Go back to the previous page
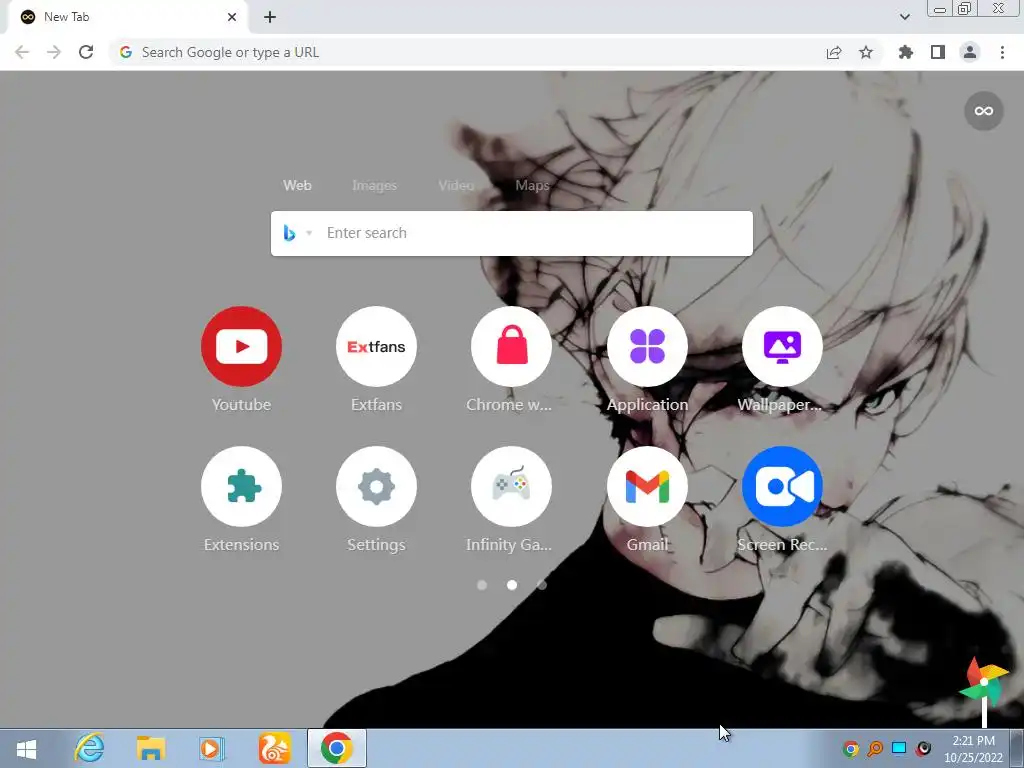 click(x=22, y=52)
